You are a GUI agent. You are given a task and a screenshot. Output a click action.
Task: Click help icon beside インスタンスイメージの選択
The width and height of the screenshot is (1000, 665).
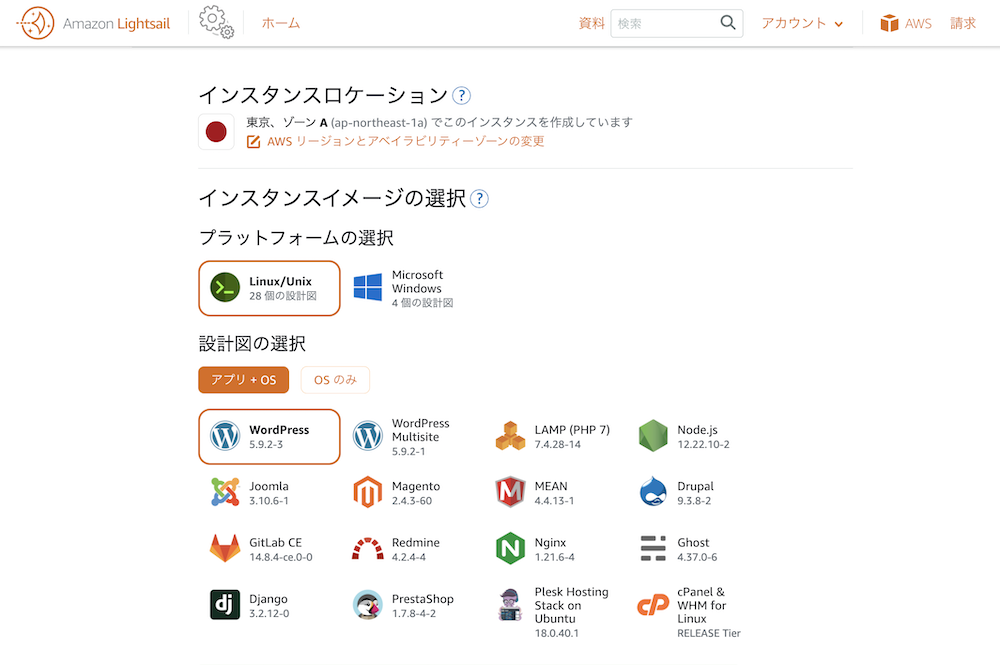pyautogui.click(x=479, y=198)
